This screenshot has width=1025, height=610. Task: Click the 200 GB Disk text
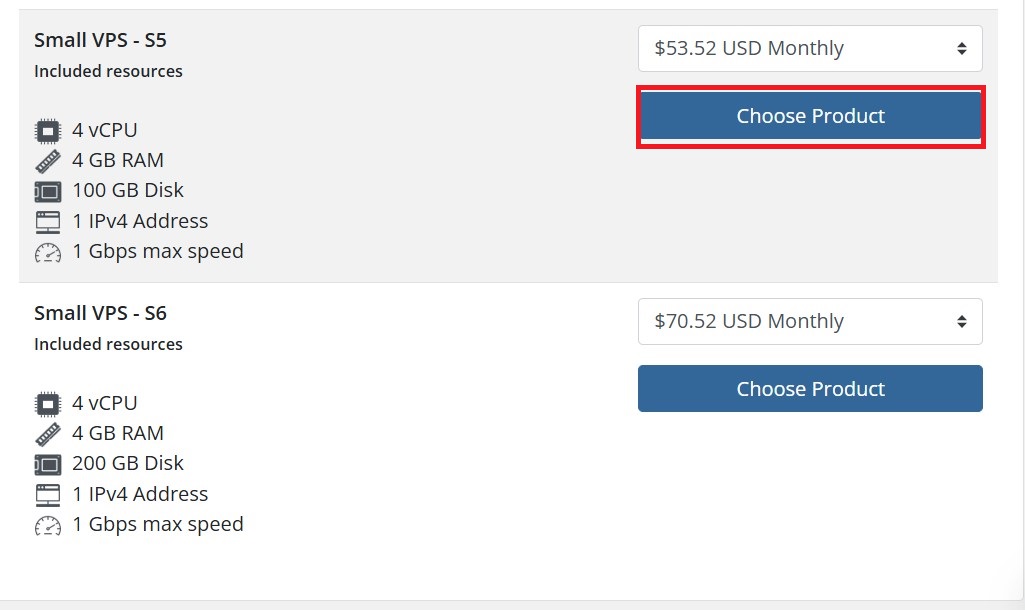(x=128, y=464)
